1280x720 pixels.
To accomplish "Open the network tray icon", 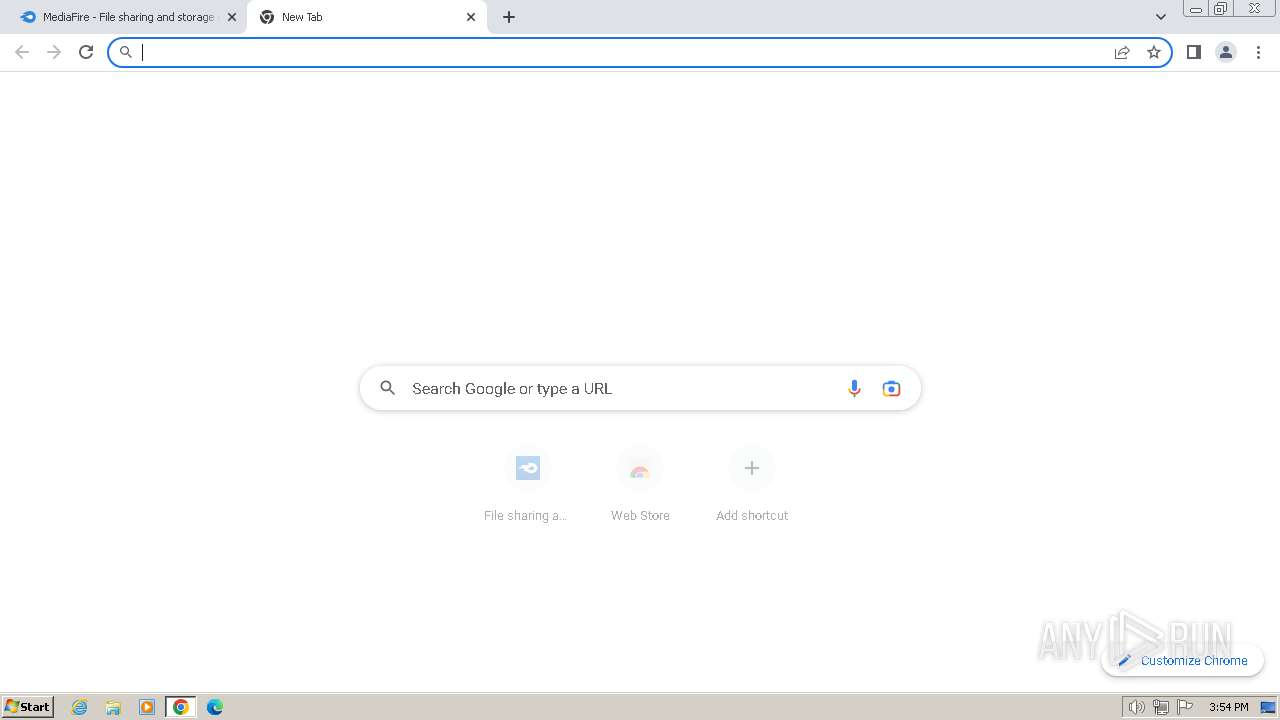I will pos(1161,707).
